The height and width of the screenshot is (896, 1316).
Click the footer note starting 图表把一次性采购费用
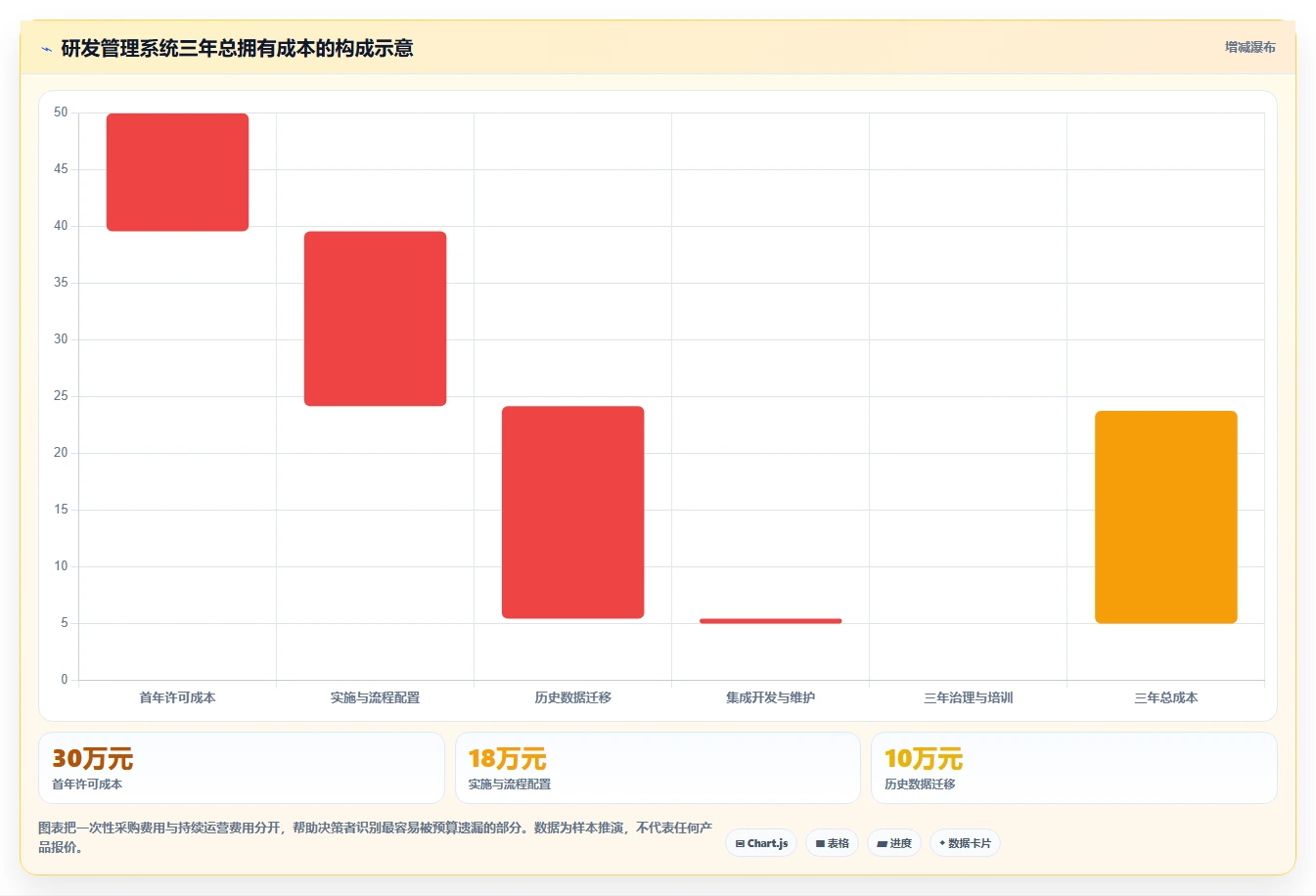tap(375, 837)
